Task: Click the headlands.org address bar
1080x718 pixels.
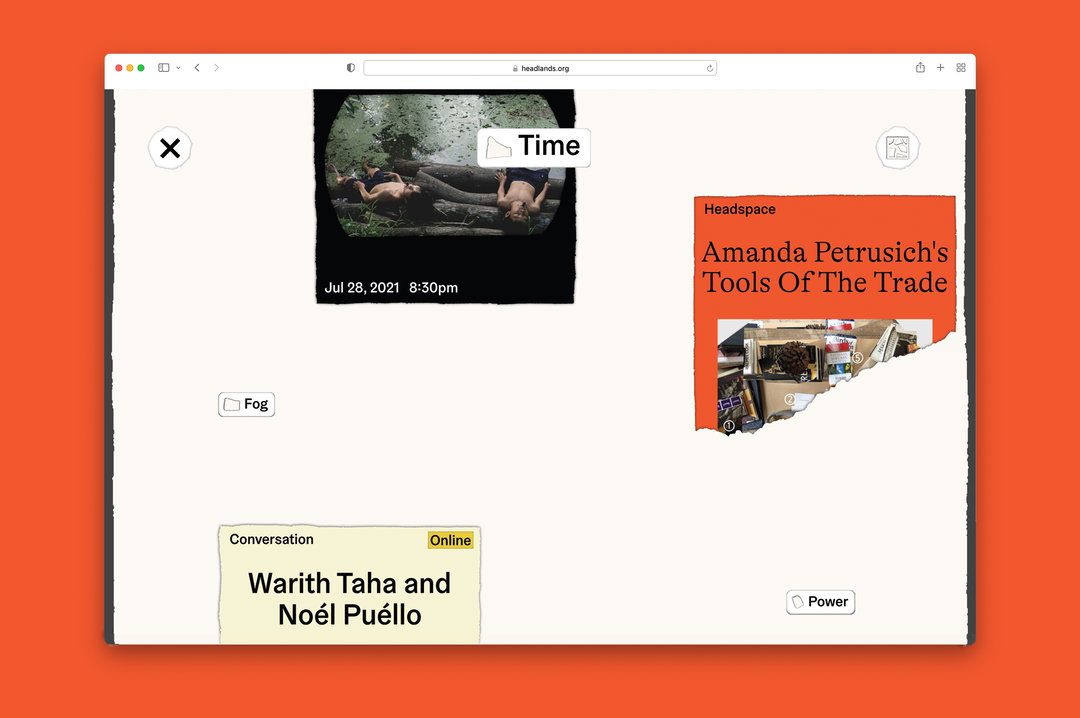Action: pos(540,68)
